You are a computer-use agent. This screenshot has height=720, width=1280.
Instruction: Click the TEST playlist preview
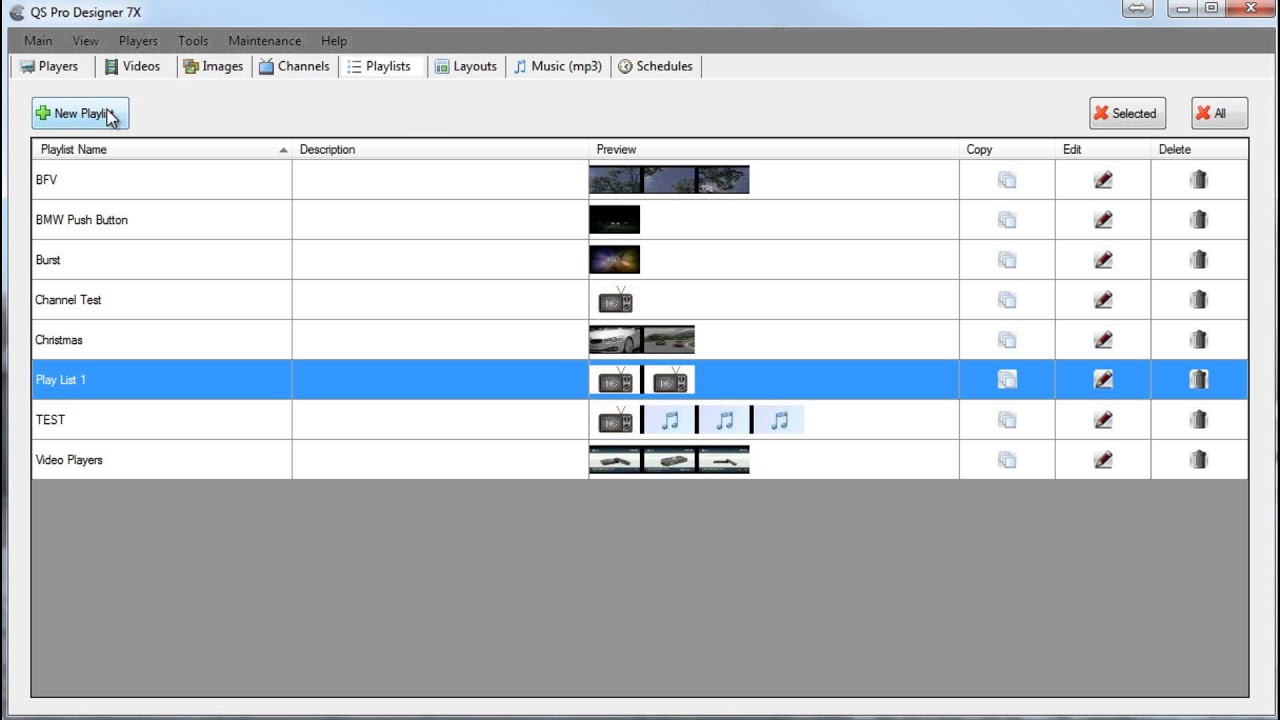coord(697,420)
